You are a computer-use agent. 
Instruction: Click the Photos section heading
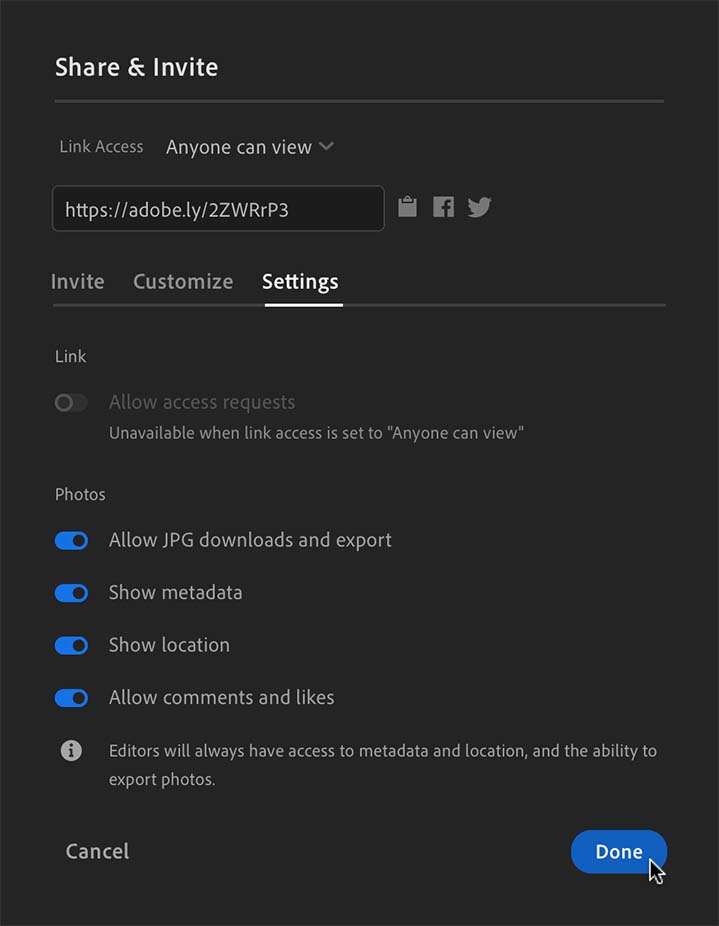(x=80, y=494)
